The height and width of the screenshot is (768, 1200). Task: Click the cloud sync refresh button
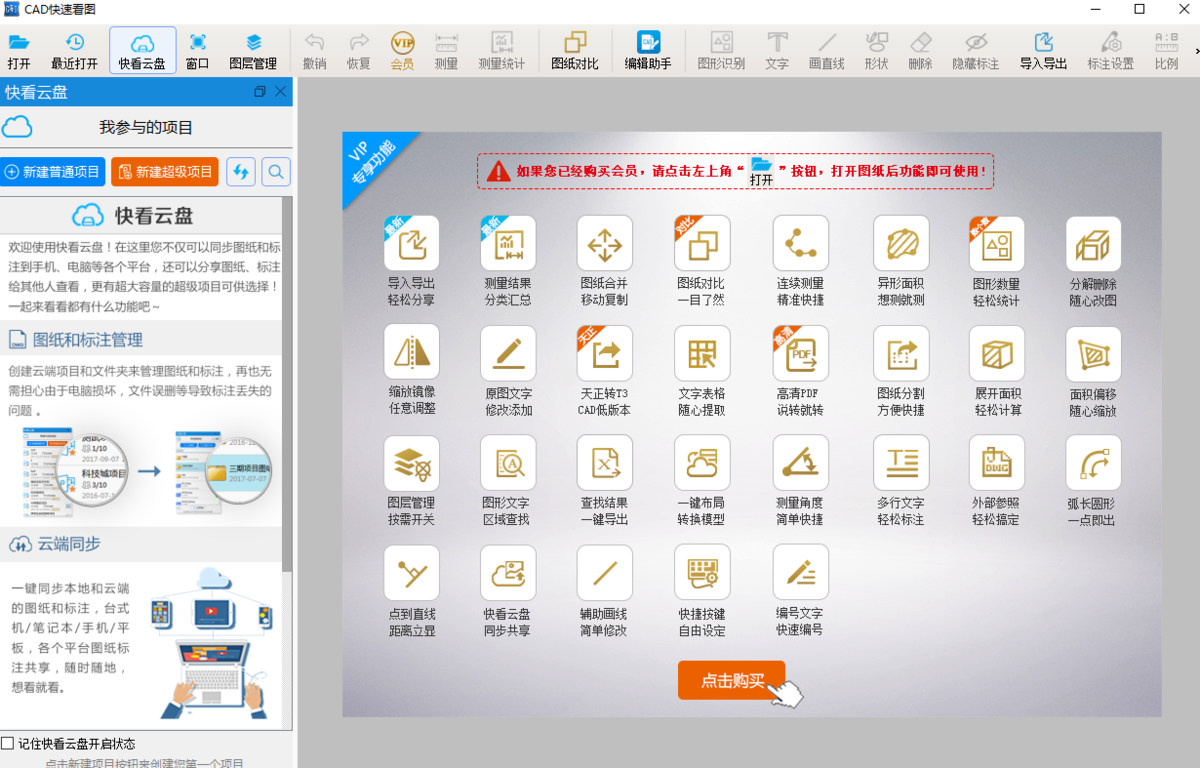tap(241, 172)
